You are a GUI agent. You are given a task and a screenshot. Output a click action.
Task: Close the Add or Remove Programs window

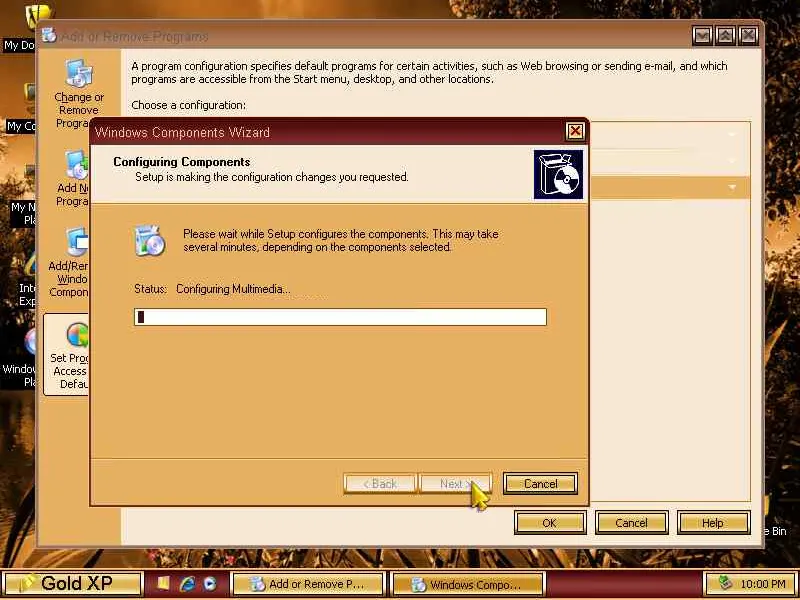[748, 35]
